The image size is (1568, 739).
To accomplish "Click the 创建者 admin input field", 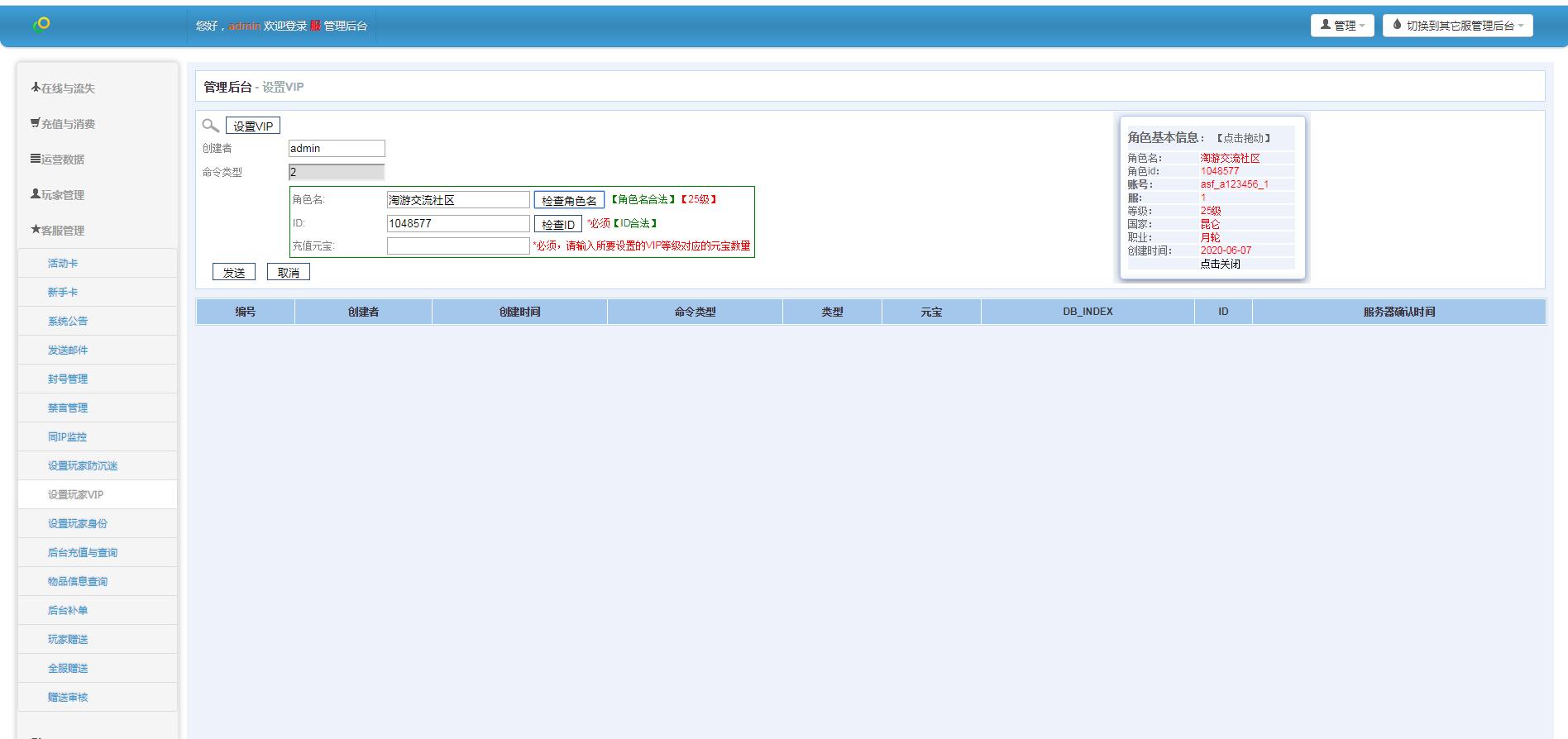I will 337,149.
